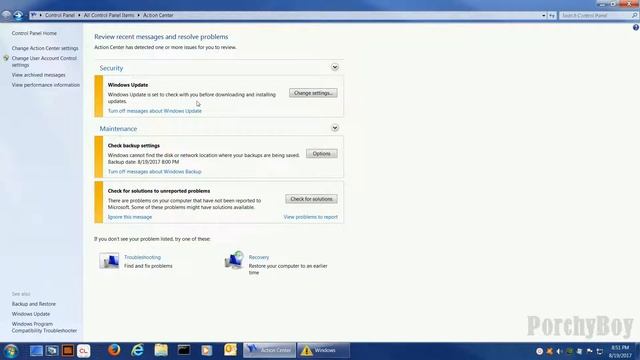Viewport: 640px width, 360px height.
Task: Open Windows Explorer folder on taskbar
Action: point(161,350)
